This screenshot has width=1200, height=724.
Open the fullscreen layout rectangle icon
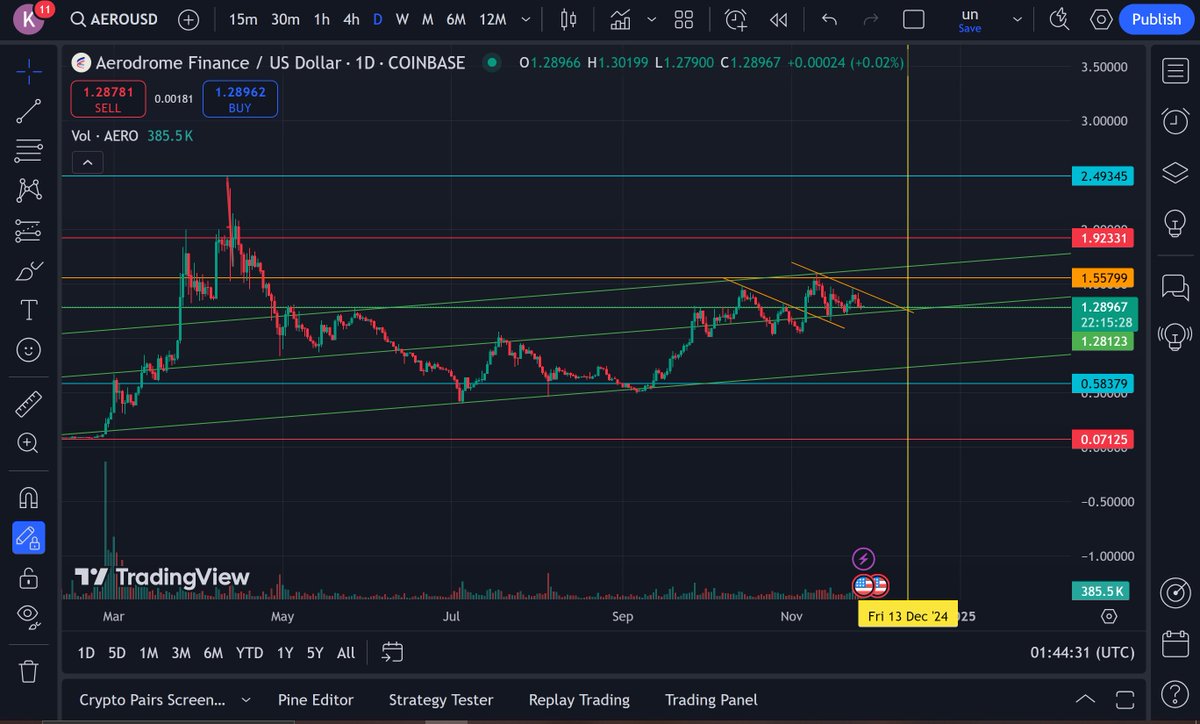[913, 19]
